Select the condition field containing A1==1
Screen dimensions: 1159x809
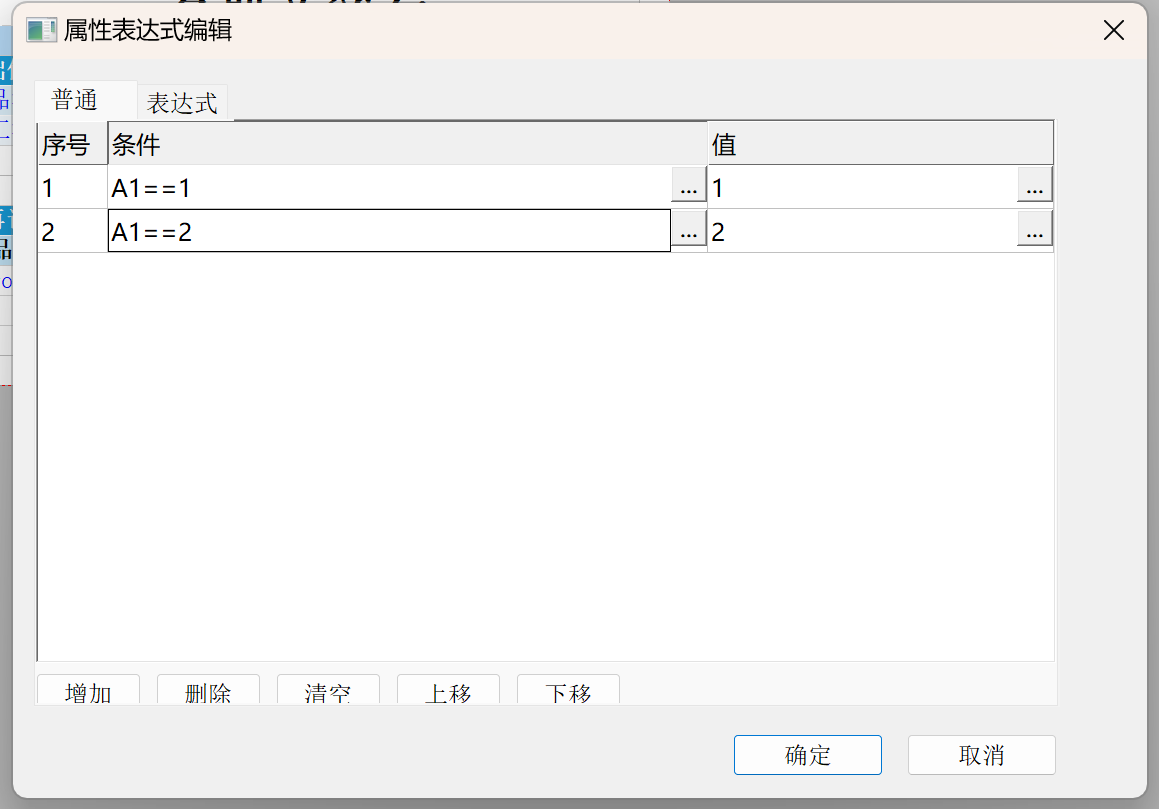click(x=388, y=187)
